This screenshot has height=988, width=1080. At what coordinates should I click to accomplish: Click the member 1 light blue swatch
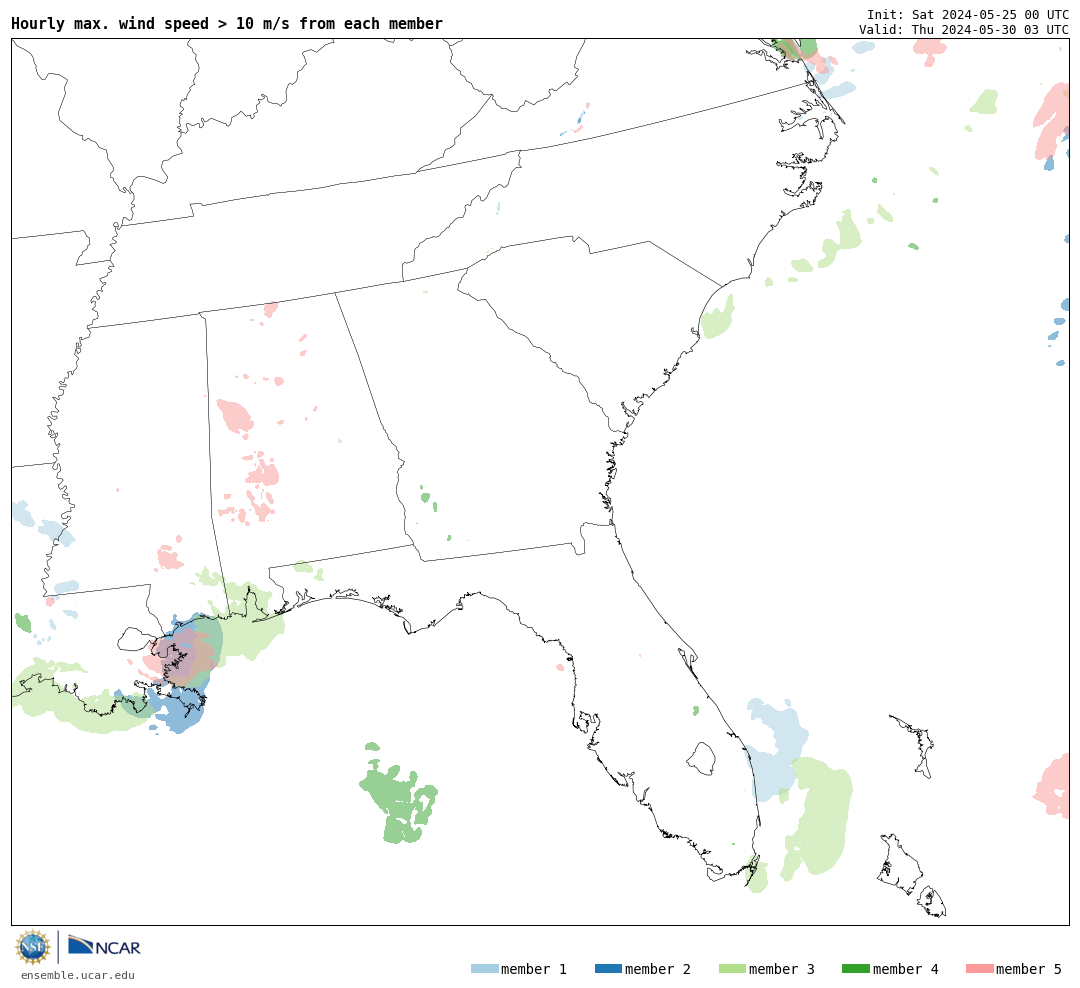point(484,969)
